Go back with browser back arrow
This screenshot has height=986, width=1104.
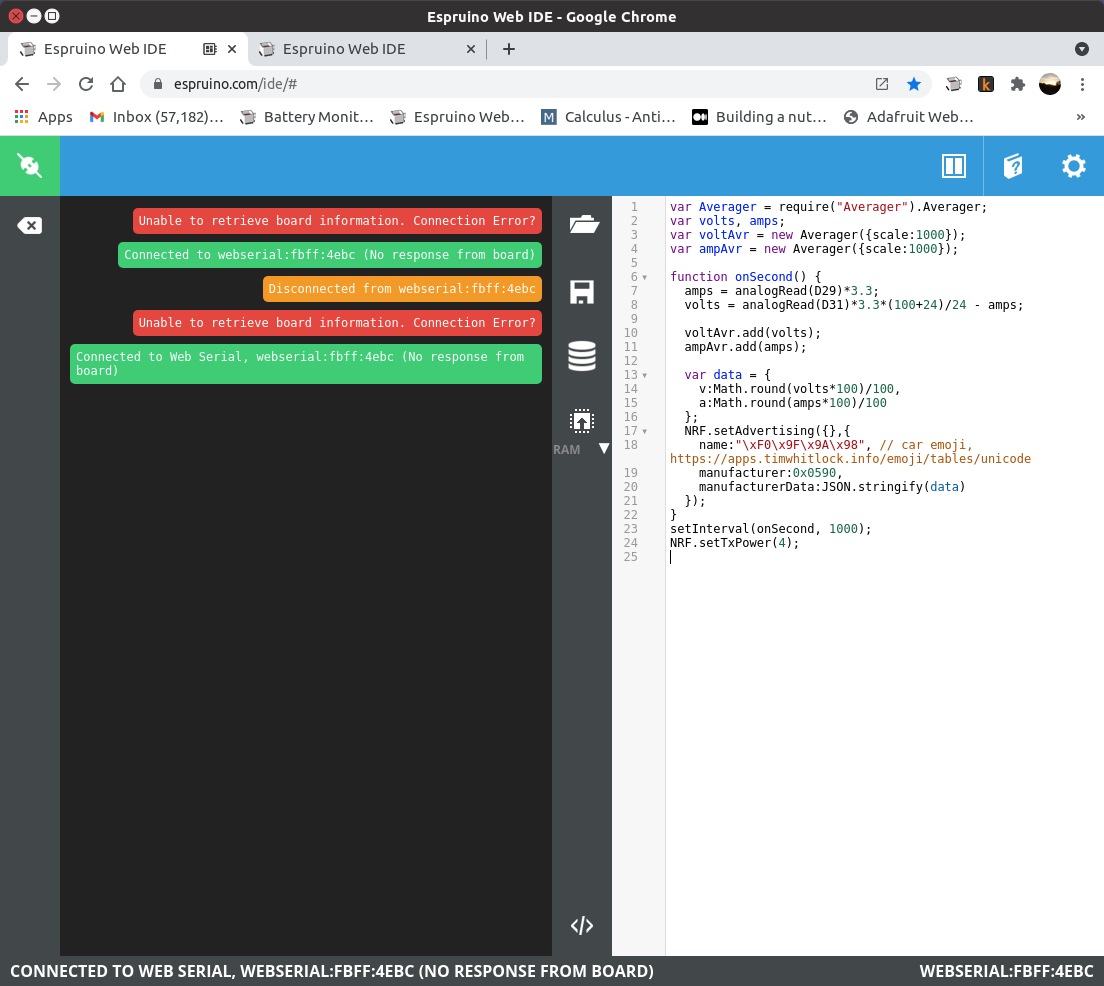(22, 85)
